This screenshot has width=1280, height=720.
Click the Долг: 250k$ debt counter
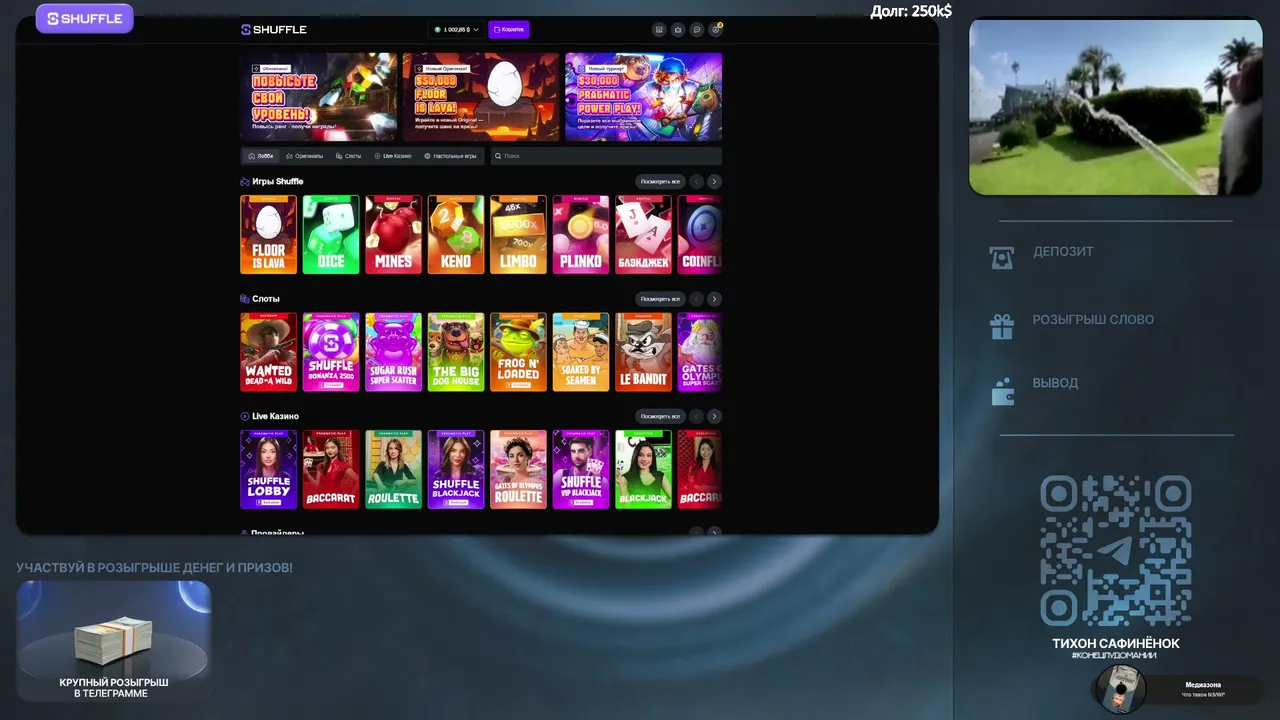911,11
